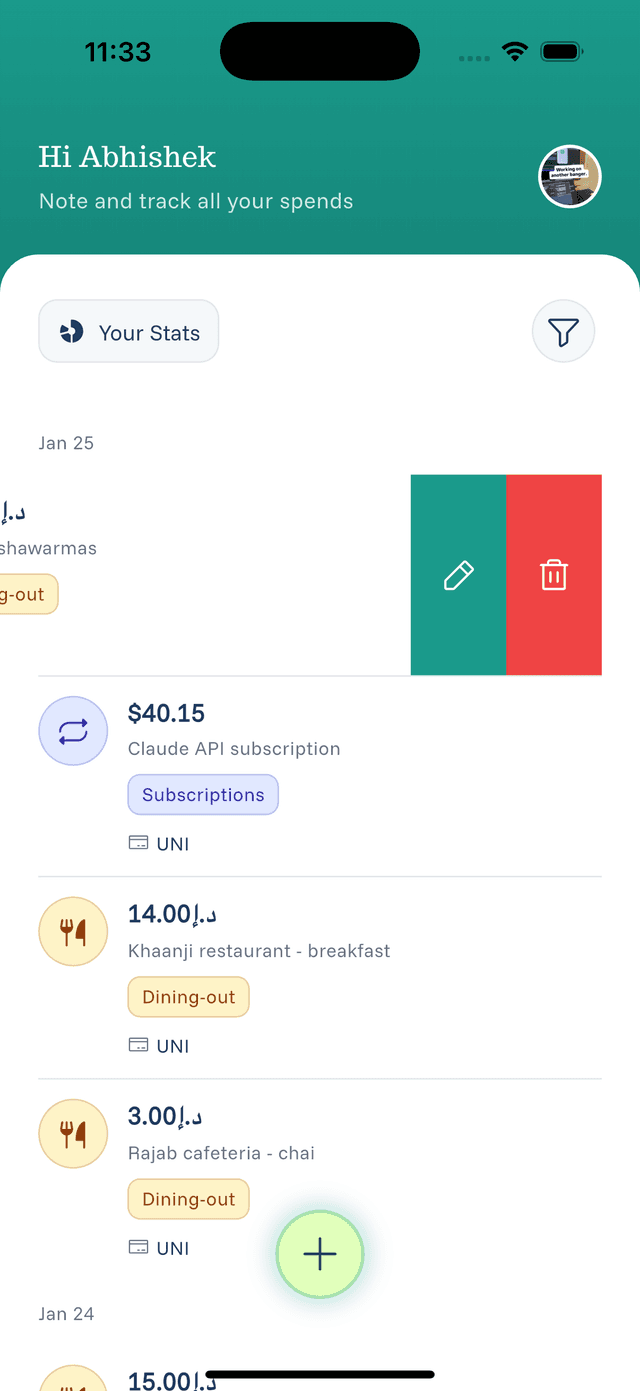Tap the fork-and-knife icon beside Khaanji restaurant

[x=73, y=931]
